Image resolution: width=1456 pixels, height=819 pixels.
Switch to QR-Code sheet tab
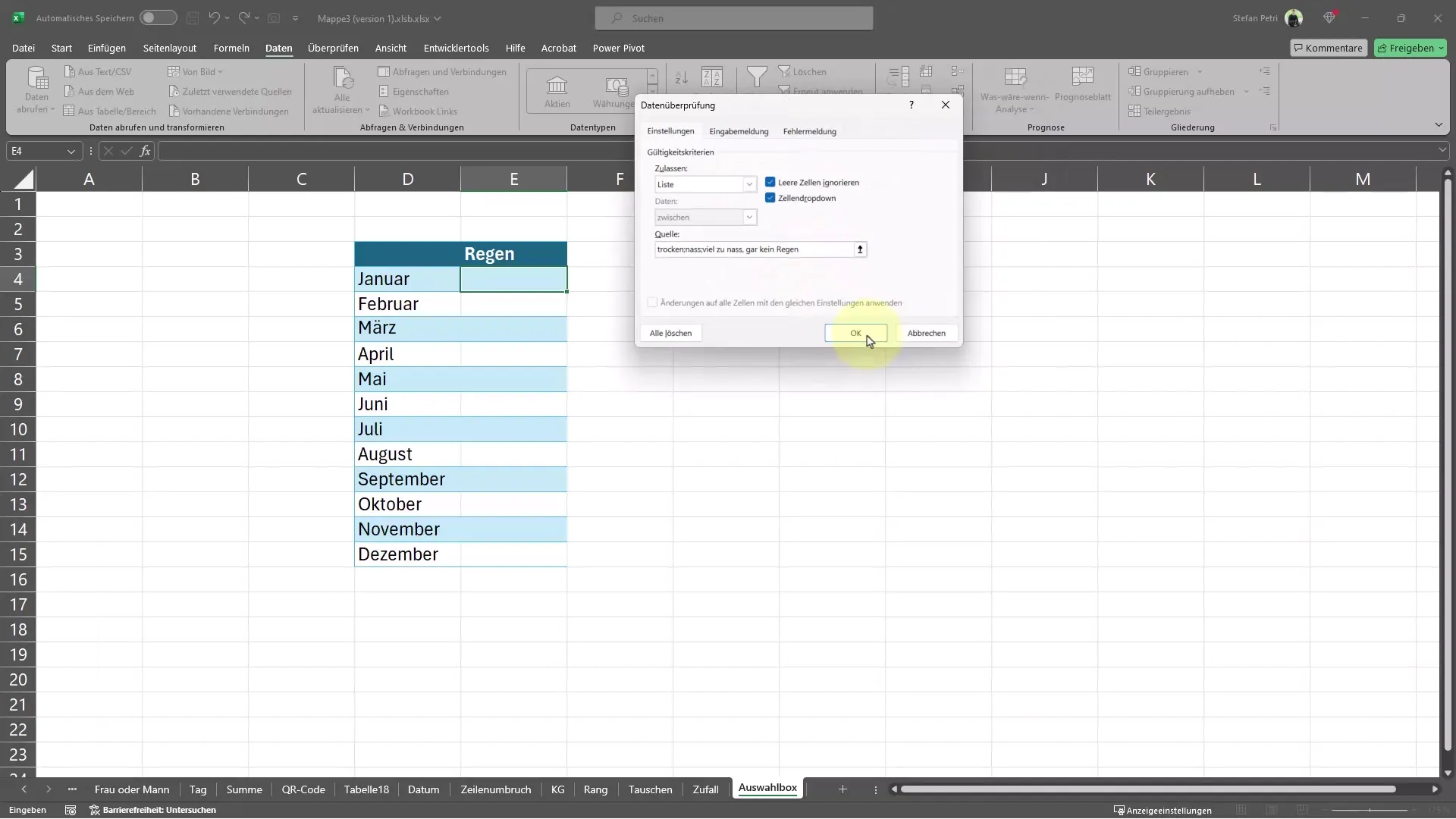303,789
